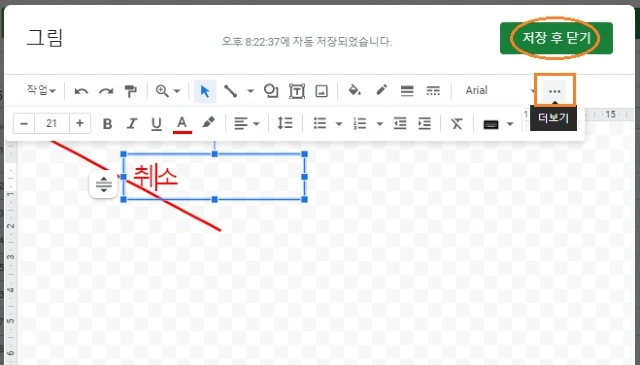640x365 pixels.
Task: Open the fill color bucket
Action: (x=354, y=90)
